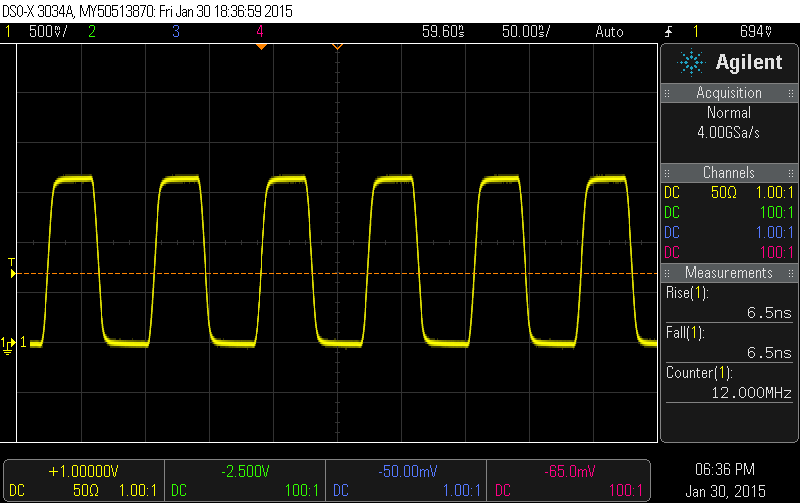Open the Measurements panel header

(729, 273)
